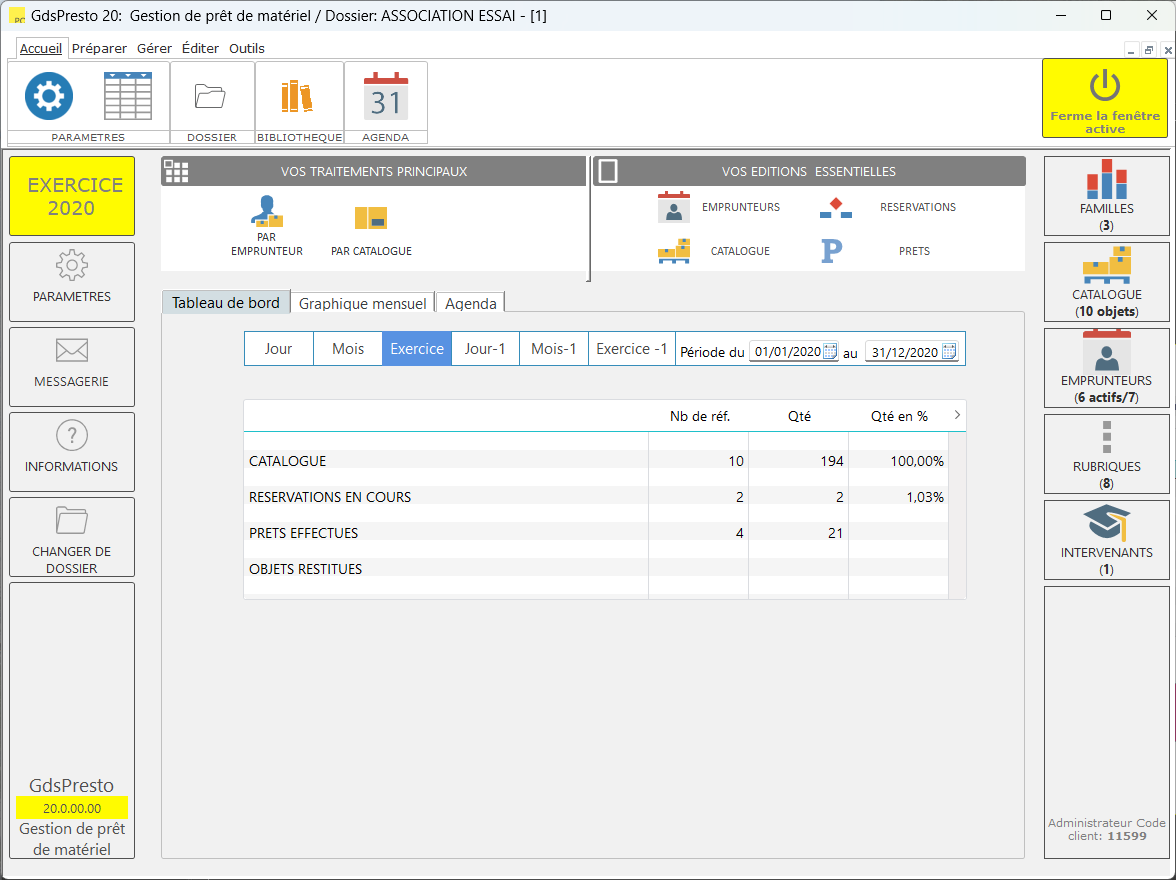1176x880 pixels.
Task: Switch to the Agenda tab
Action: pyautogui.click(x=470, y=303)
